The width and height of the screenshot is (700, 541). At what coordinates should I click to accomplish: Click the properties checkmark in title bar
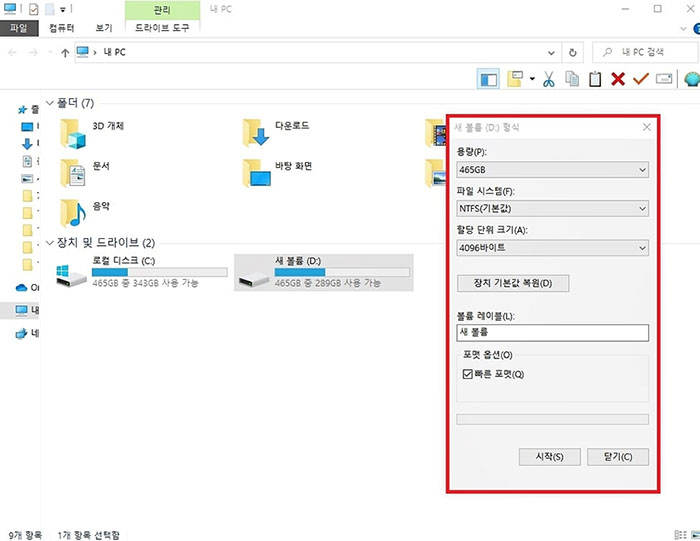(x=33, y=9)
